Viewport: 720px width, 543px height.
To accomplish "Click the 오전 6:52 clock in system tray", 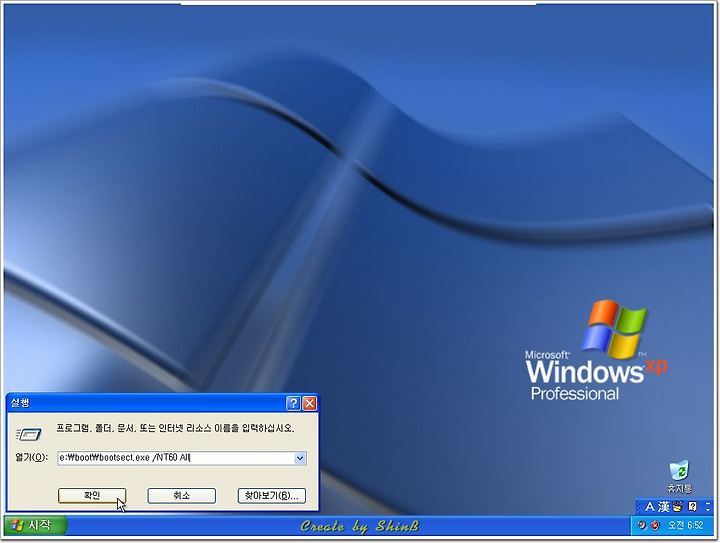I will point(686,525).
